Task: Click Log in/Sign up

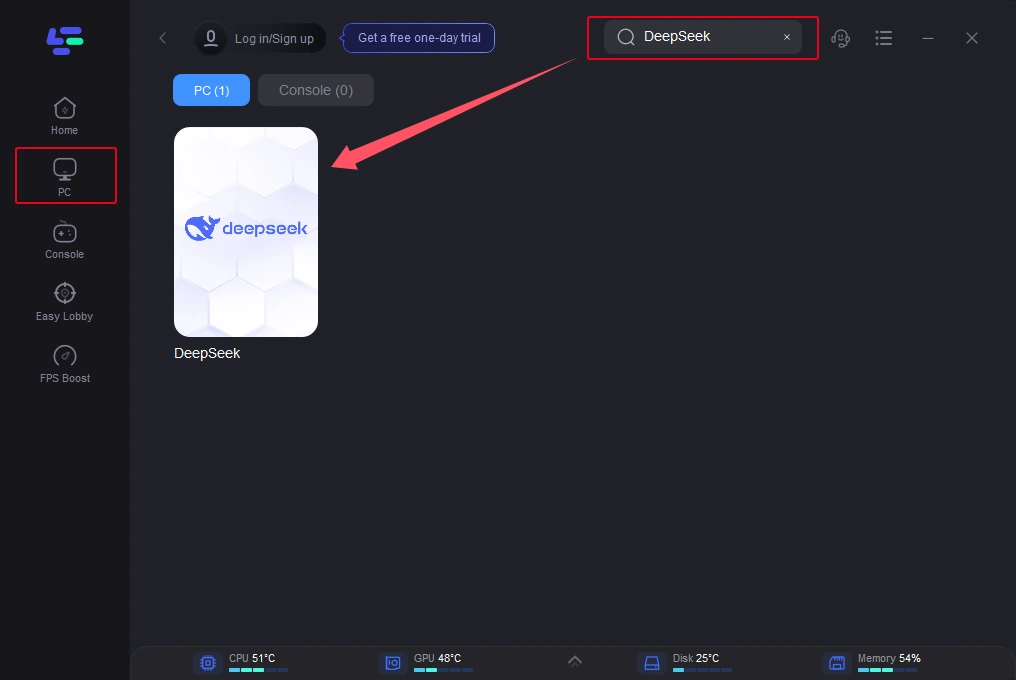Action: 274,39
